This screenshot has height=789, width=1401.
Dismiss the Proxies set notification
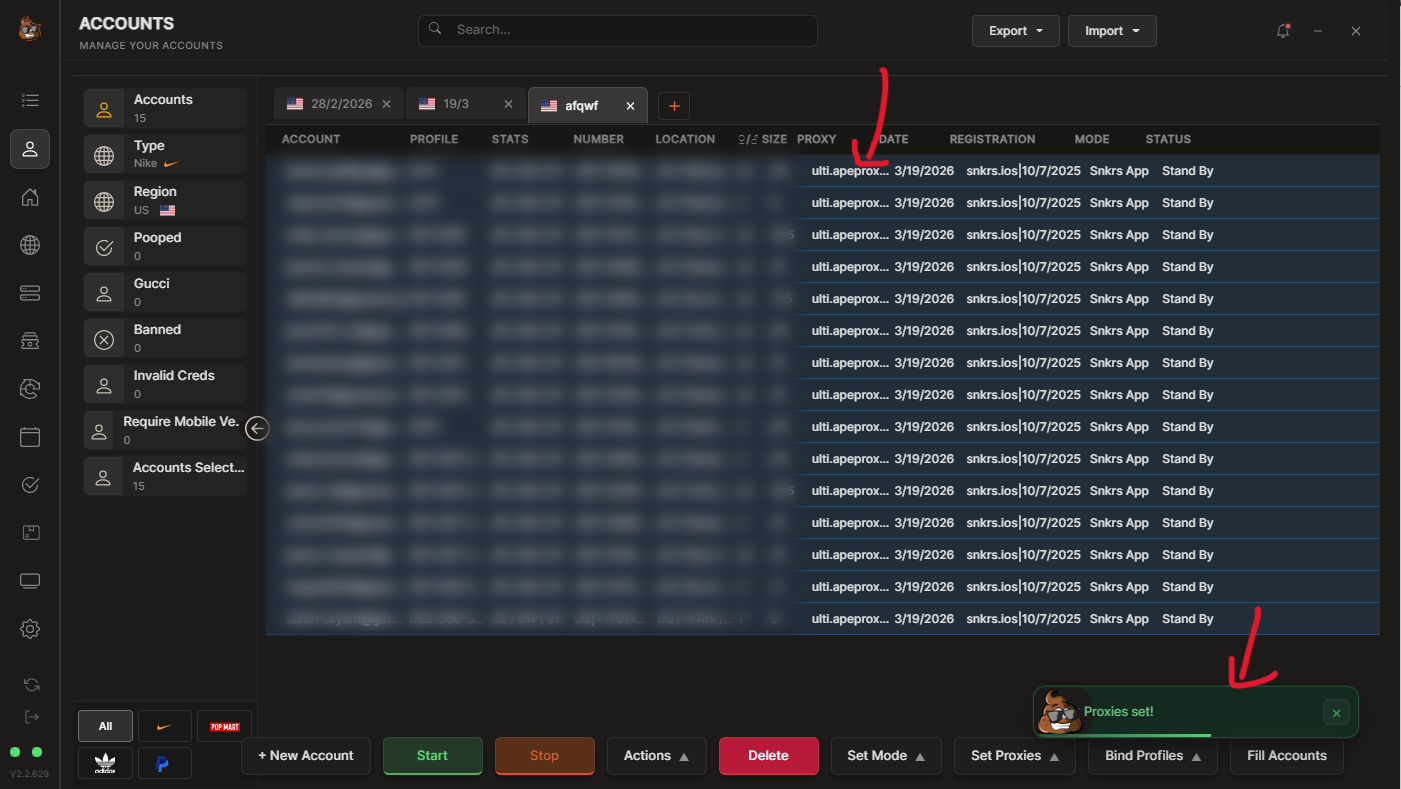tap(1336, 713)
